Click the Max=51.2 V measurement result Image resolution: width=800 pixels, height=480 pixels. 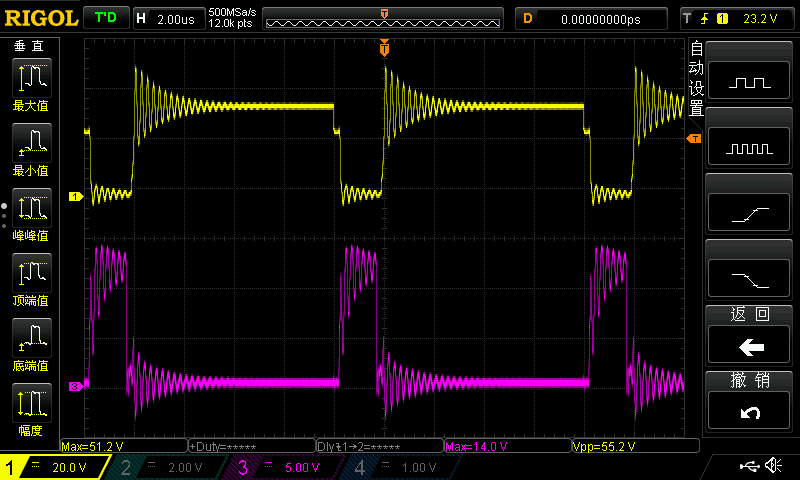tap(124, 446)
